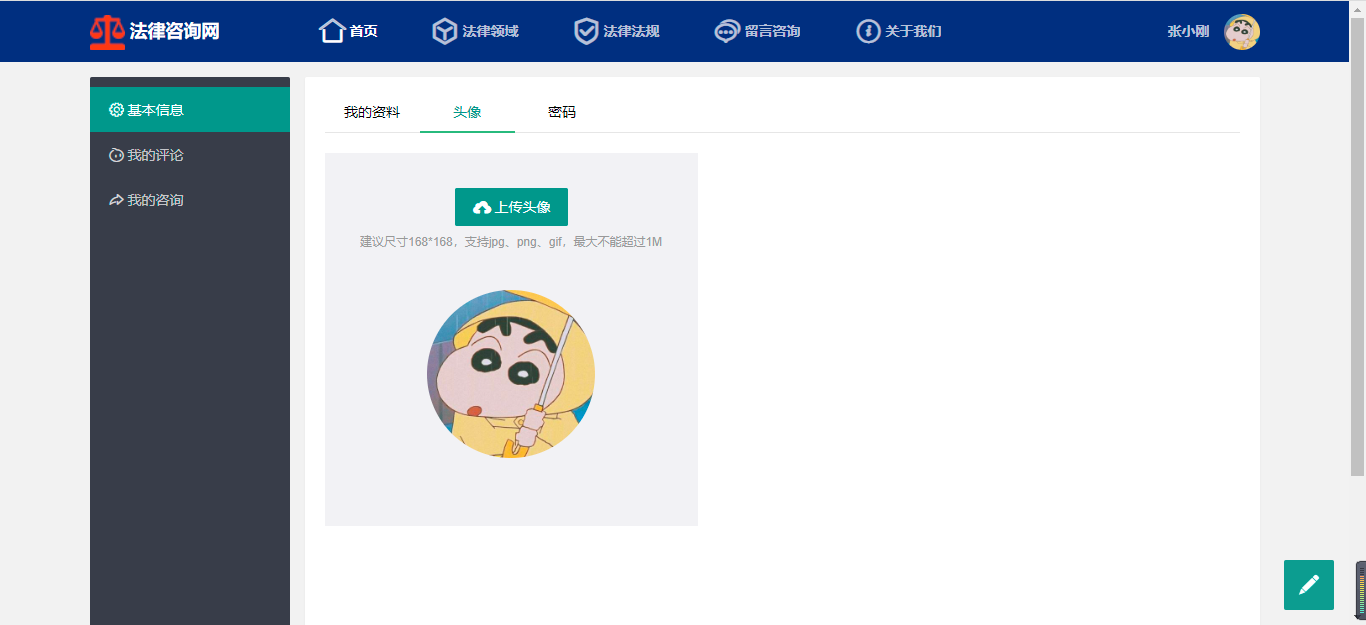Click the house icon for 首页
Screen dimensions: 1366x625
(332, 31)
